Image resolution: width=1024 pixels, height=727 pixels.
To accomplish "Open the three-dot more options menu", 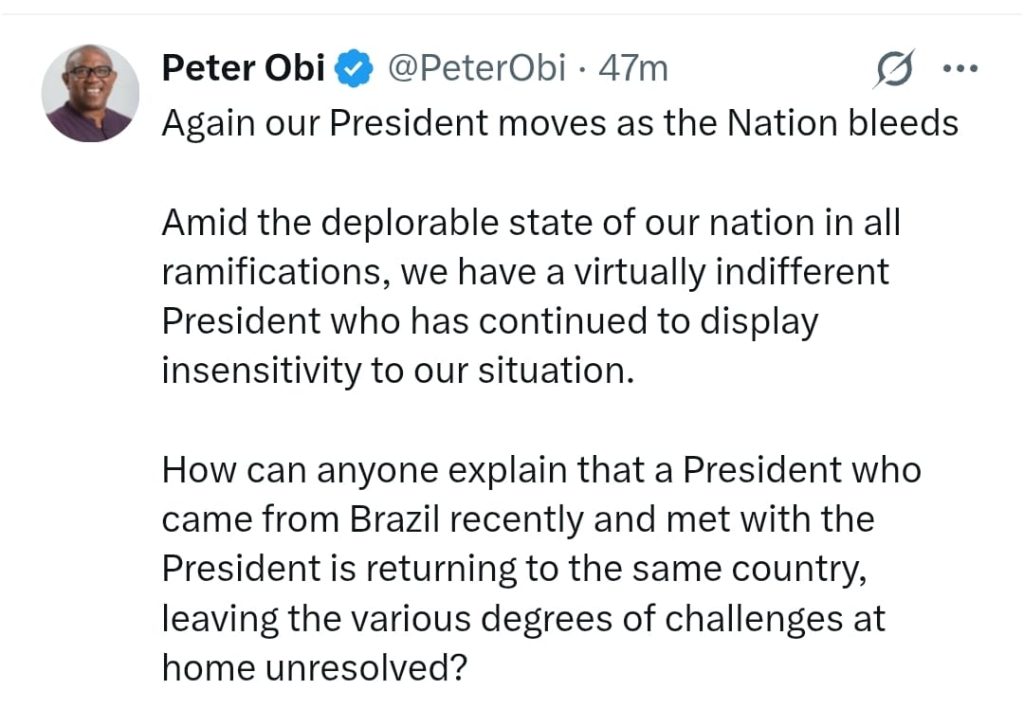I will (960, 68).
